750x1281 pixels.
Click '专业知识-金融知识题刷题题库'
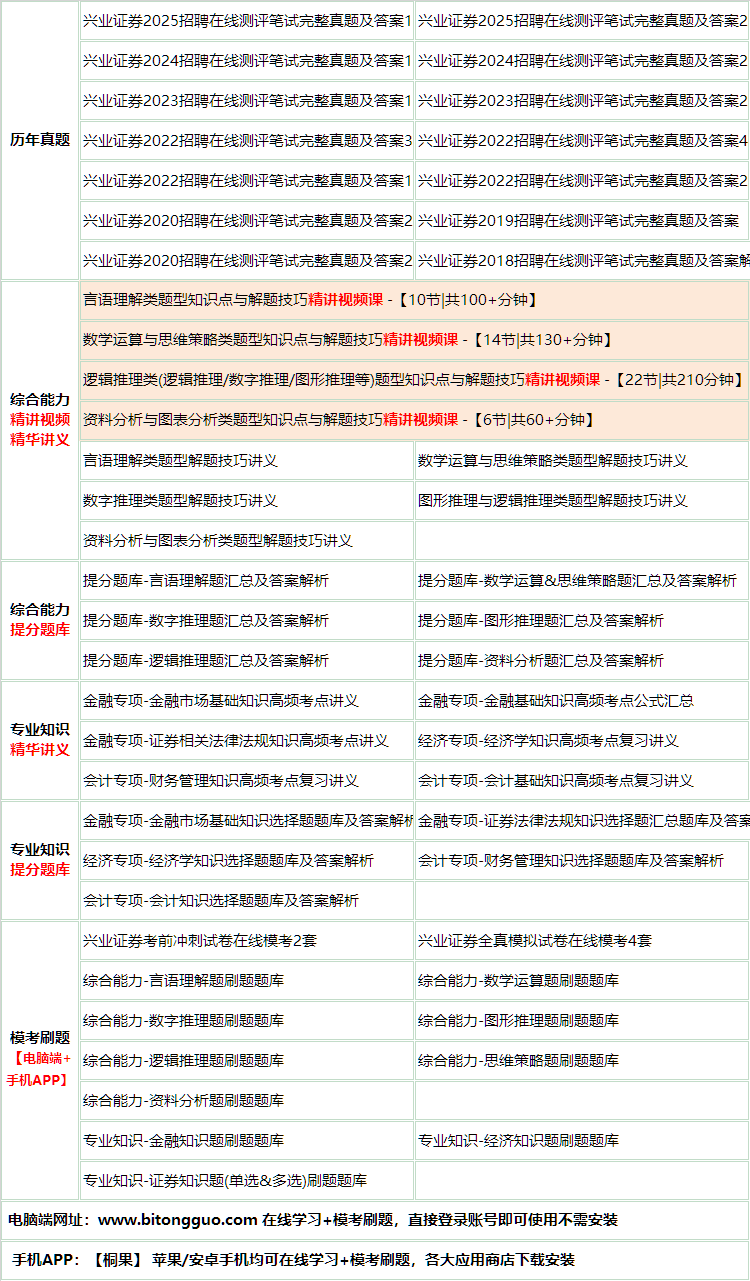[x=247, y=1141]
